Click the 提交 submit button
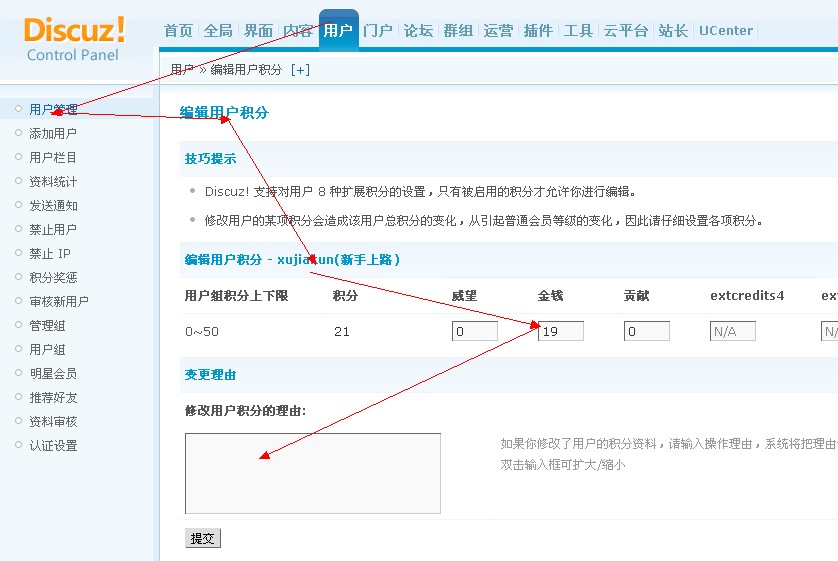Viewport: 838px width, 561px height. [203, 538]
